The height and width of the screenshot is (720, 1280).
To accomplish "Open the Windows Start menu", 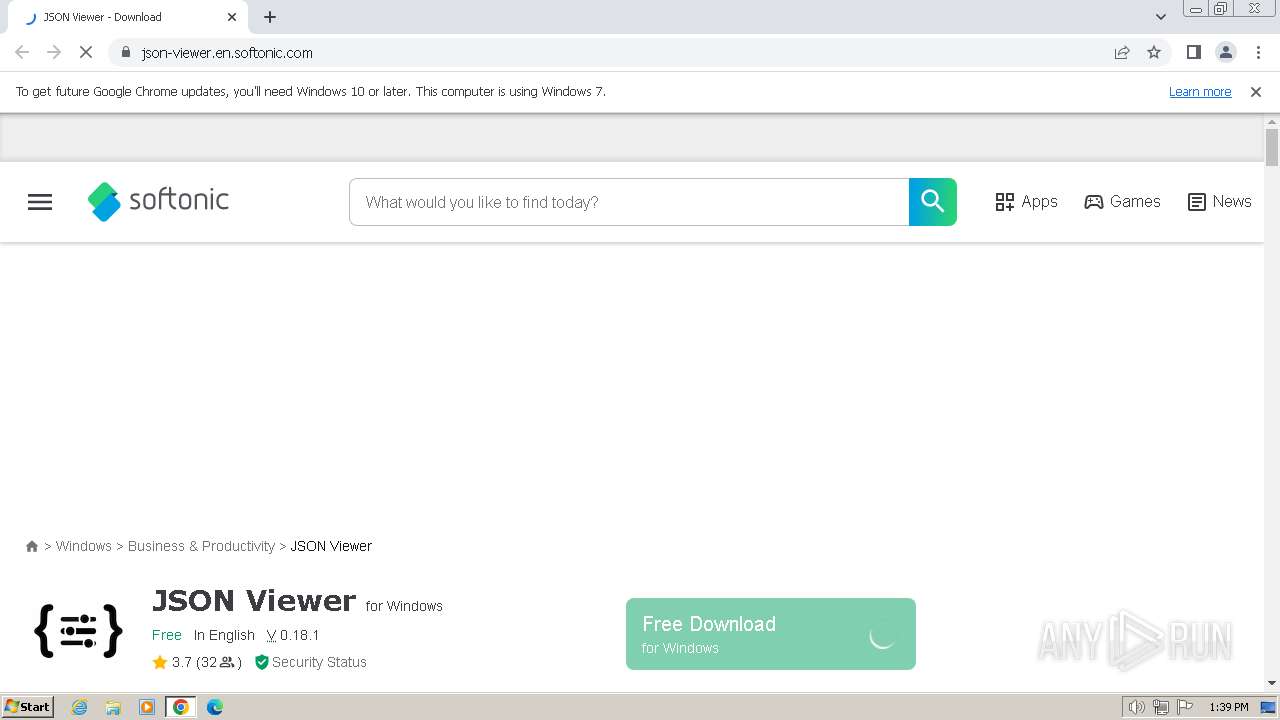I will click(x=28, y=707).
